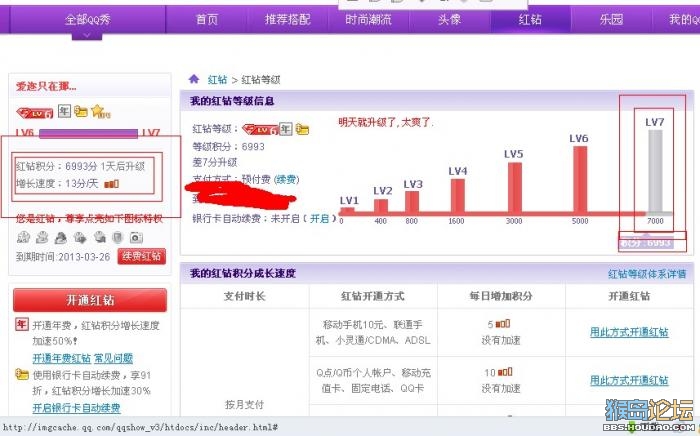The image size is (700, 436).
Task: Click the purple home icon in breadcrumb
Action: tap(194, 79)
